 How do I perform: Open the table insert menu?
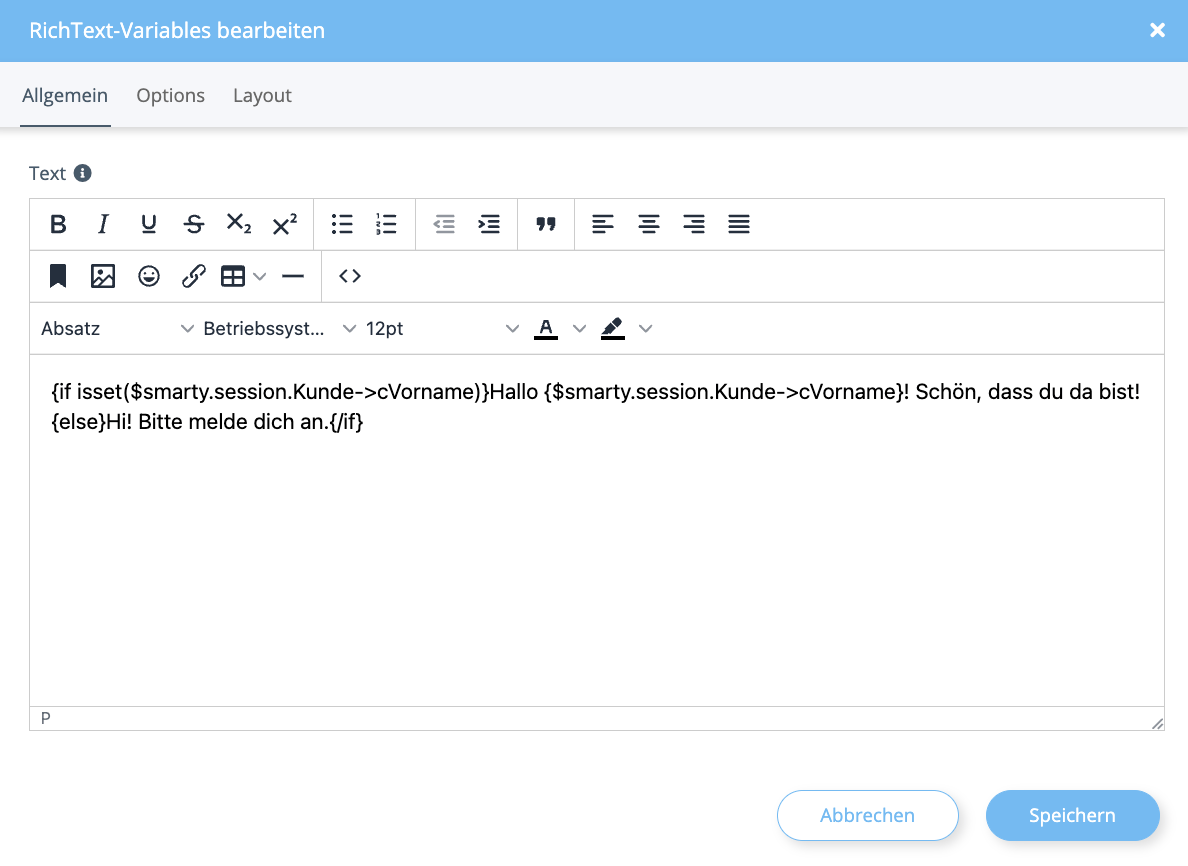242,276
